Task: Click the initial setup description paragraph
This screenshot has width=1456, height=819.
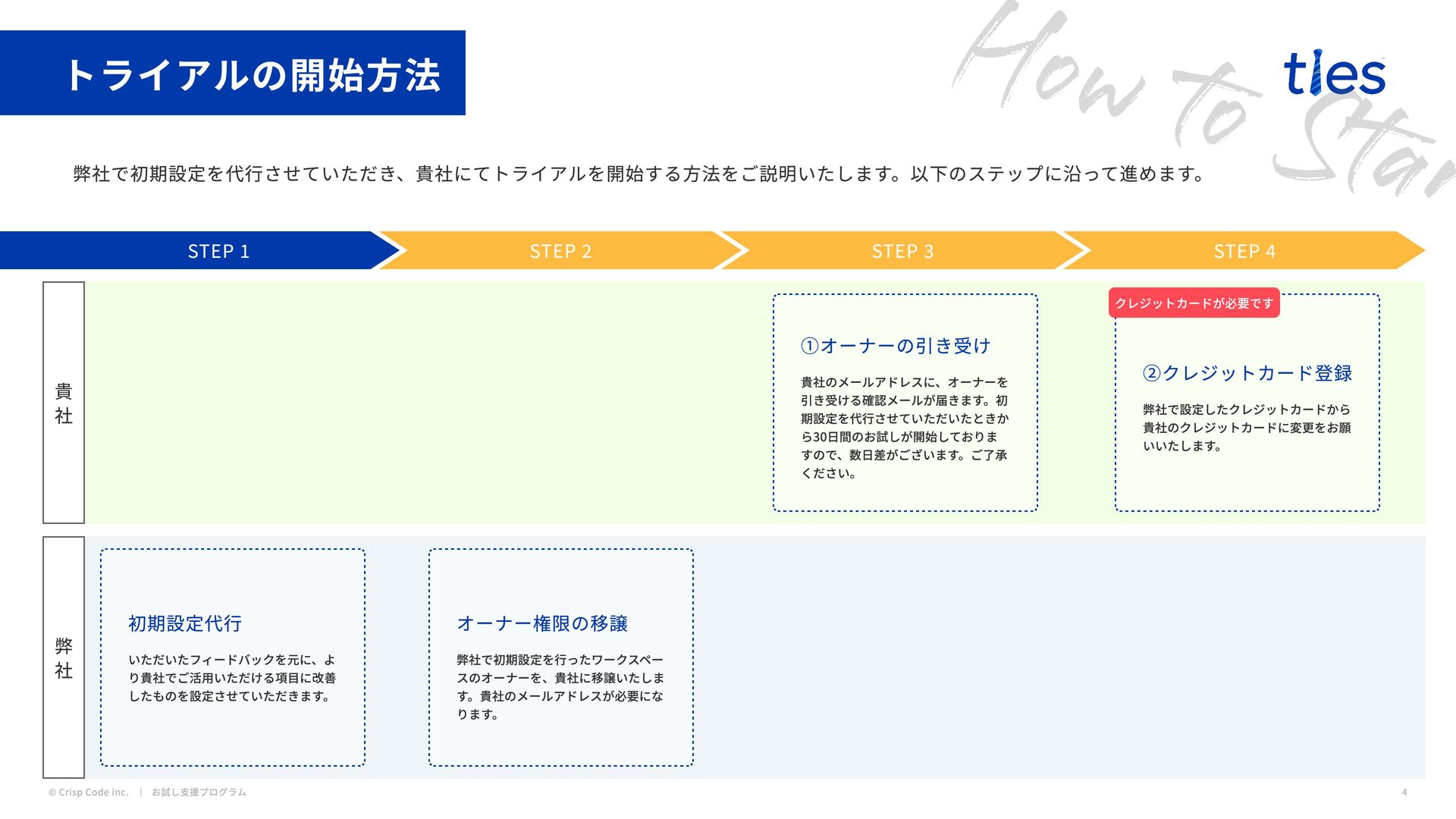Action: (232, 678)
